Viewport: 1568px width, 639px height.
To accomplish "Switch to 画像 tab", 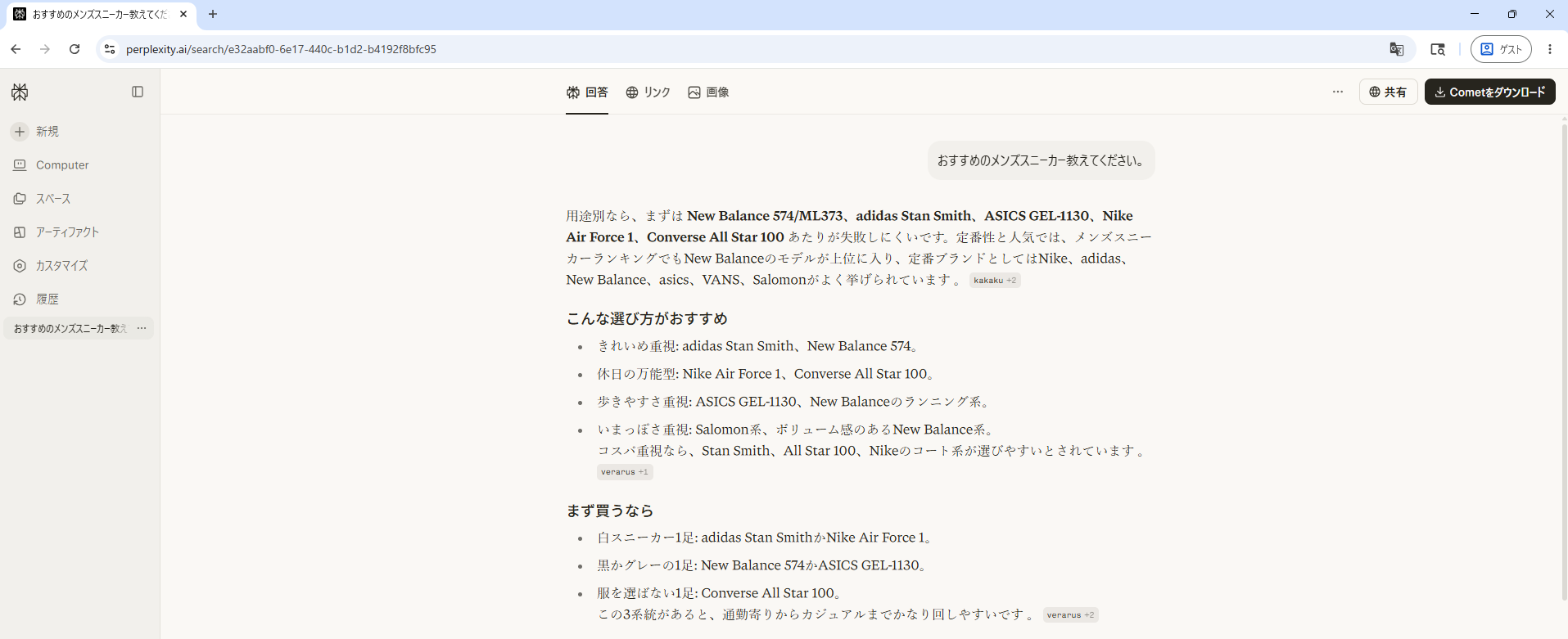I will [708, 92].
